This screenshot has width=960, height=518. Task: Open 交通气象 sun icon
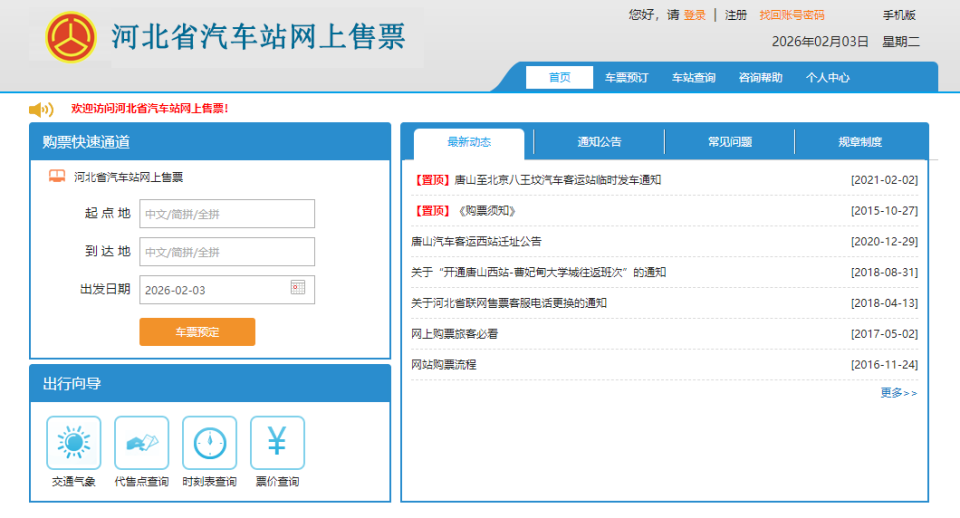pyautogui.click(x=73, y=443)
